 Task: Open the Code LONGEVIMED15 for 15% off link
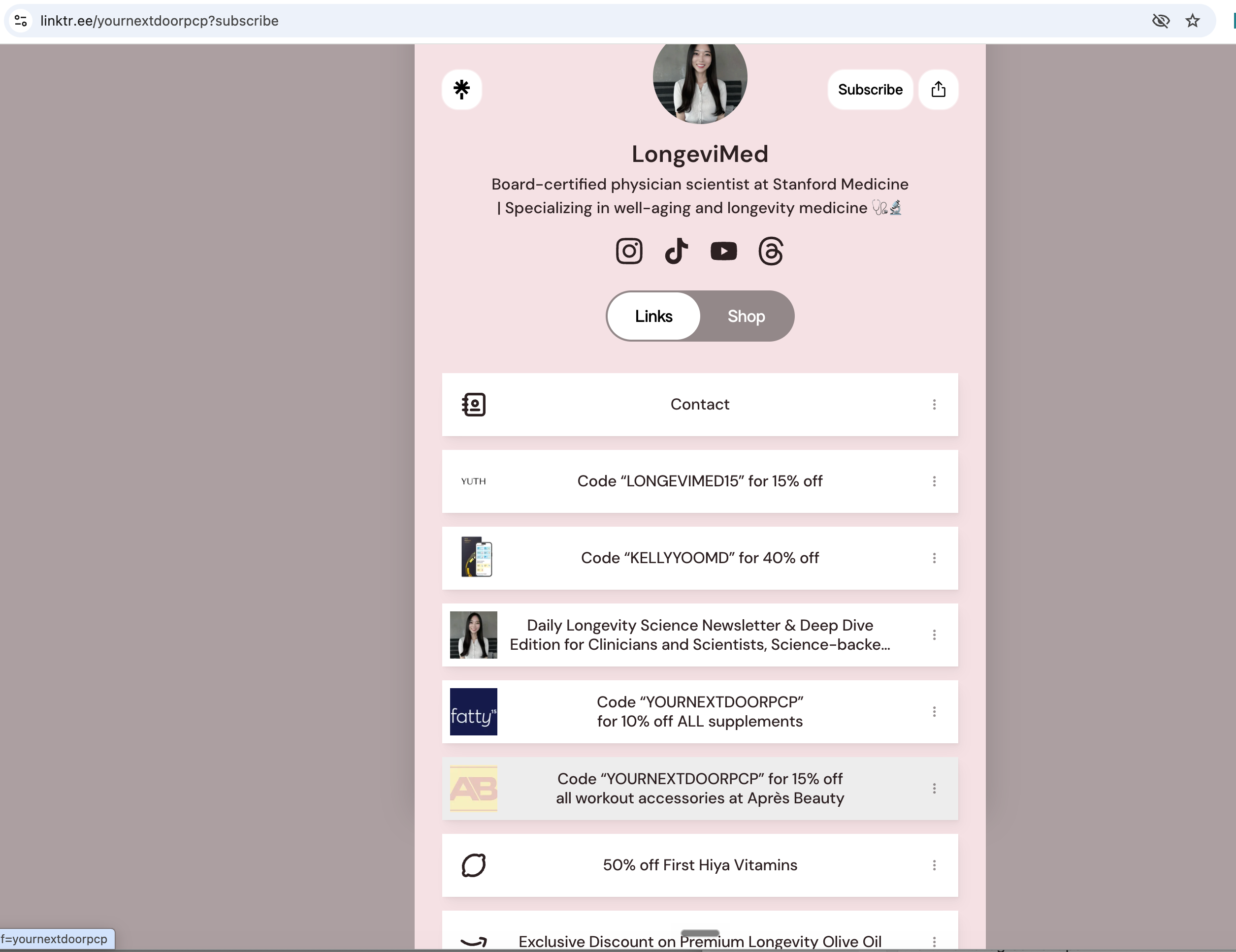pos(700,481)
